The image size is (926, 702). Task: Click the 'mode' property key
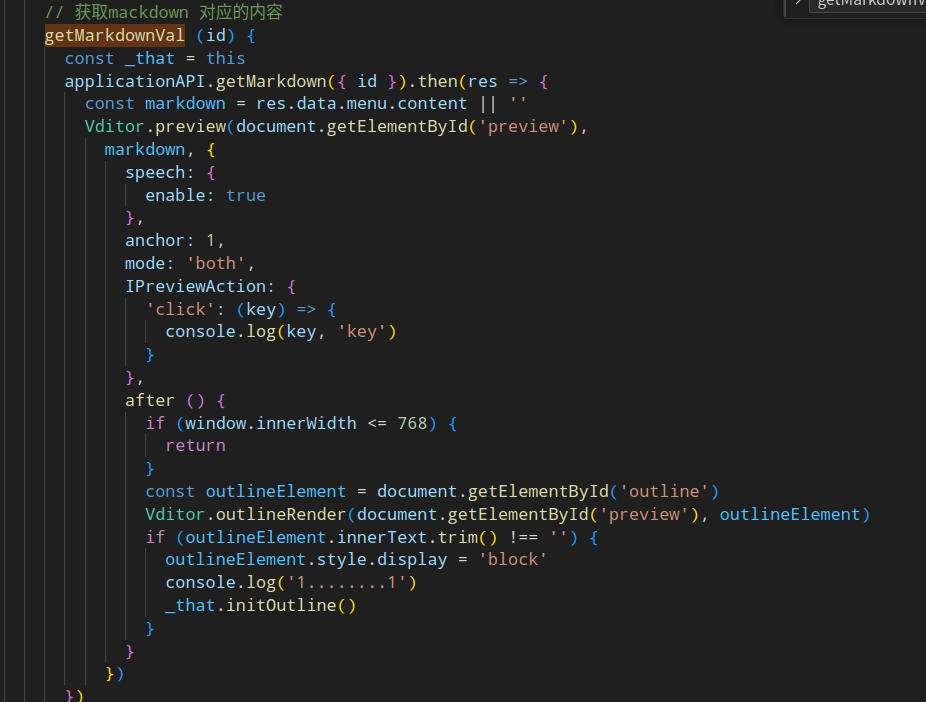click(145, 263)
